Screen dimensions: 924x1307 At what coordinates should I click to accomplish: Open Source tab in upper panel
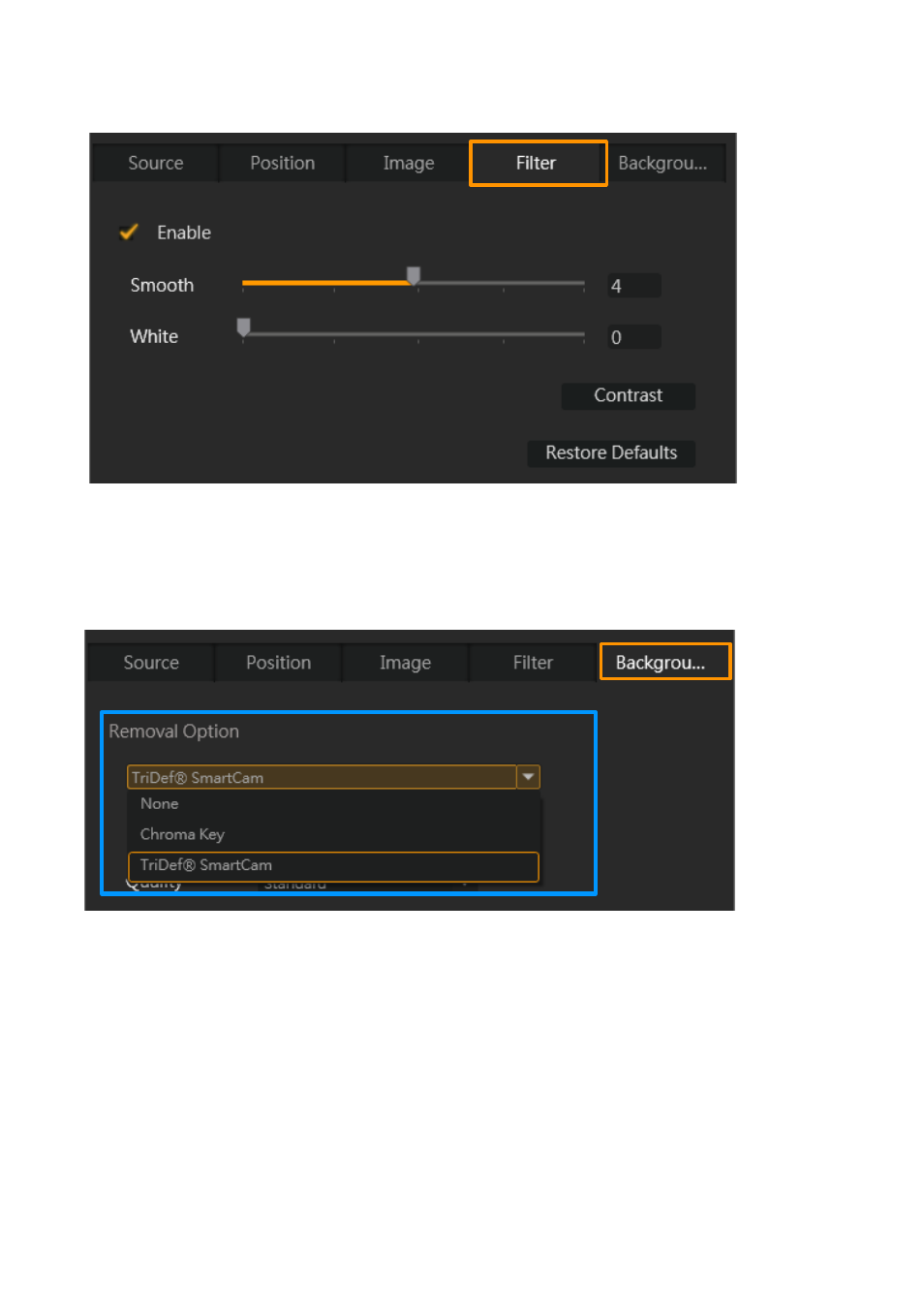pyautogui.click(x=155, y=163)
